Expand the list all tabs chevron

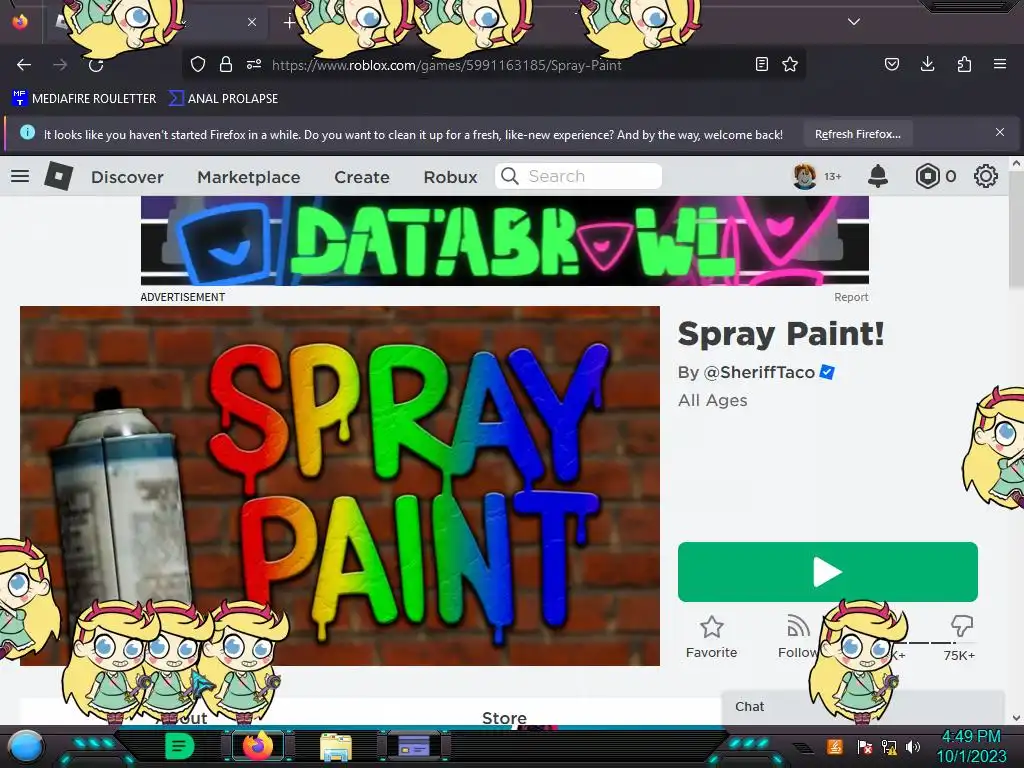point(854,22)
